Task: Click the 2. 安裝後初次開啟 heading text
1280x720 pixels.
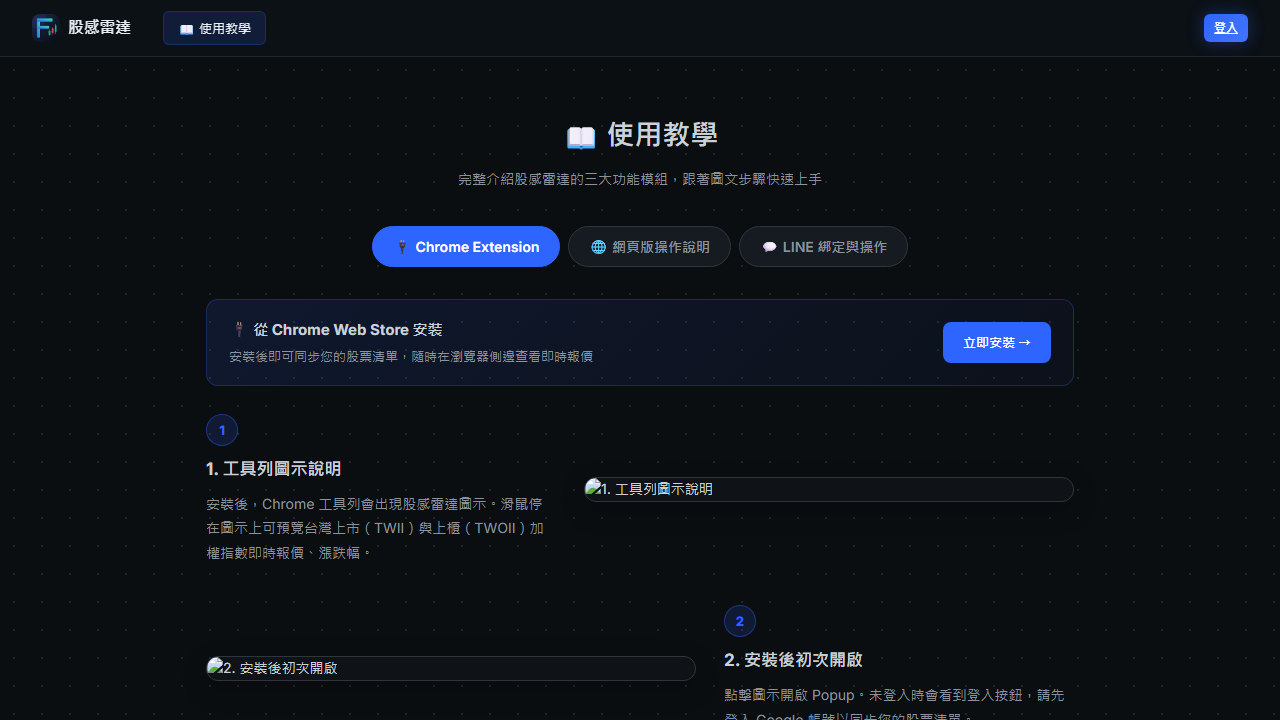Action: (x=793, y=660)
